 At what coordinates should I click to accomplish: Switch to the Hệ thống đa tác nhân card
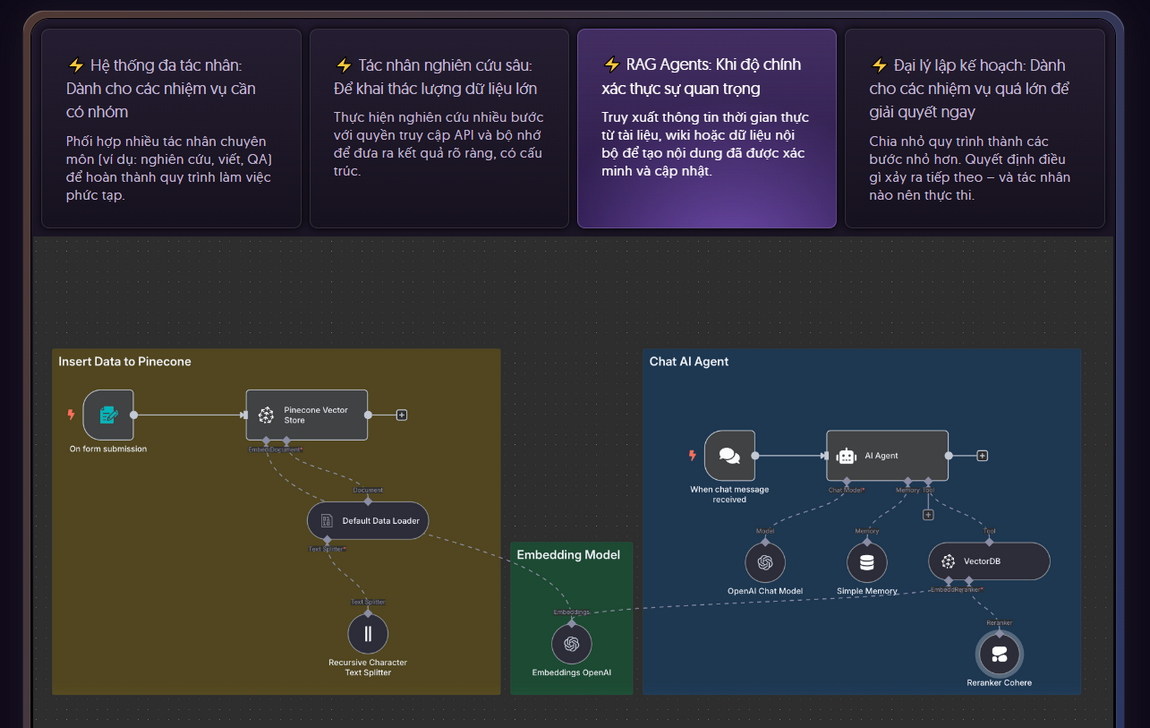[170, 127]
